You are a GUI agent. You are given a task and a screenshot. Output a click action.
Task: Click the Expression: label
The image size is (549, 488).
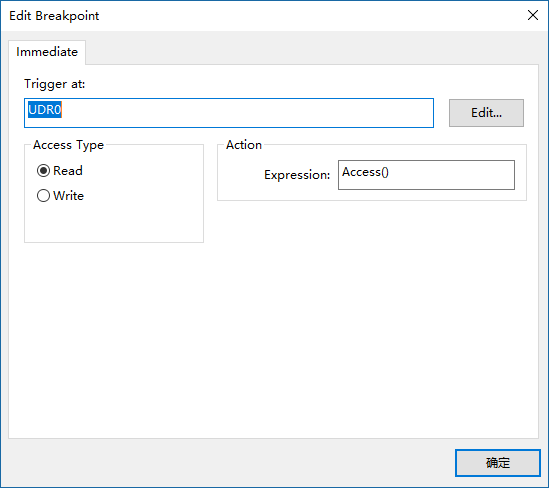(297, 175)
